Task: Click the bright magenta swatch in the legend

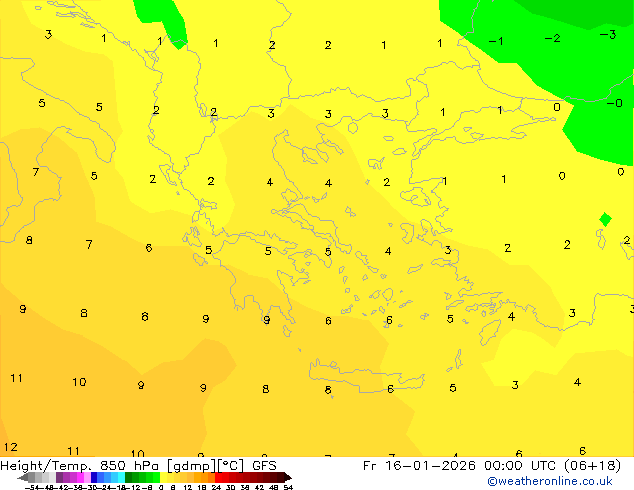Action: pos(80,477)
